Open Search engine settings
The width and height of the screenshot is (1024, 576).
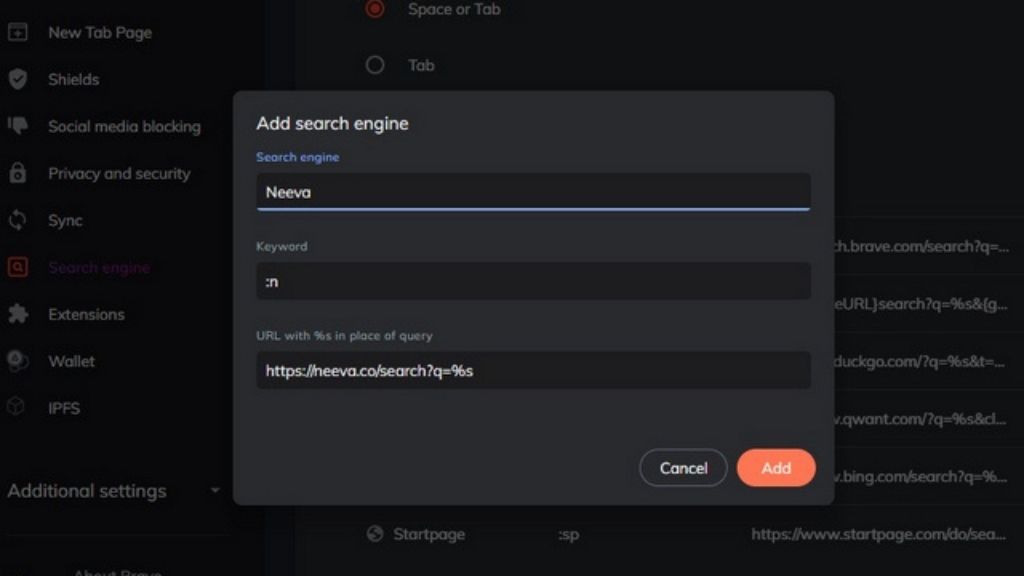click(99, 268)
